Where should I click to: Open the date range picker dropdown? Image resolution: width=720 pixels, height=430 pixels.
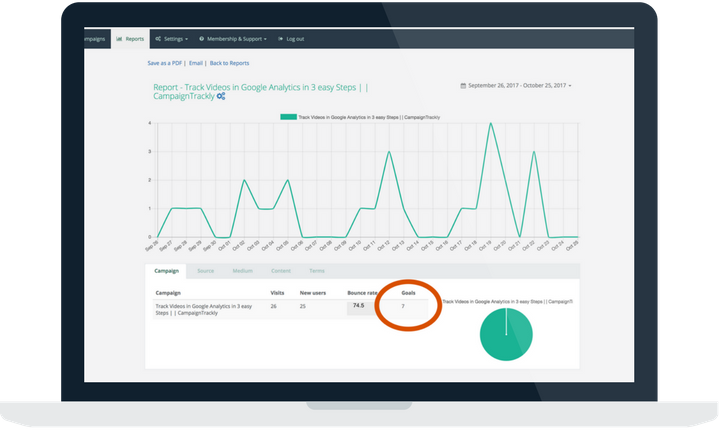(517, 86)
